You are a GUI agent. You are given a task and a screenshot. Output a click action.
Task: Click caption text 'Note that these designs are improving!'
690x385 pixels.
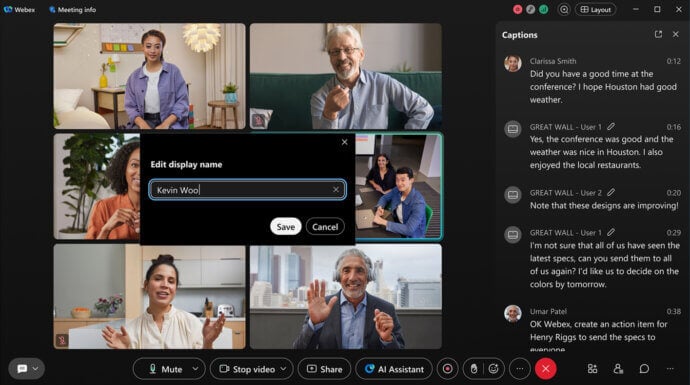(604, 205)
